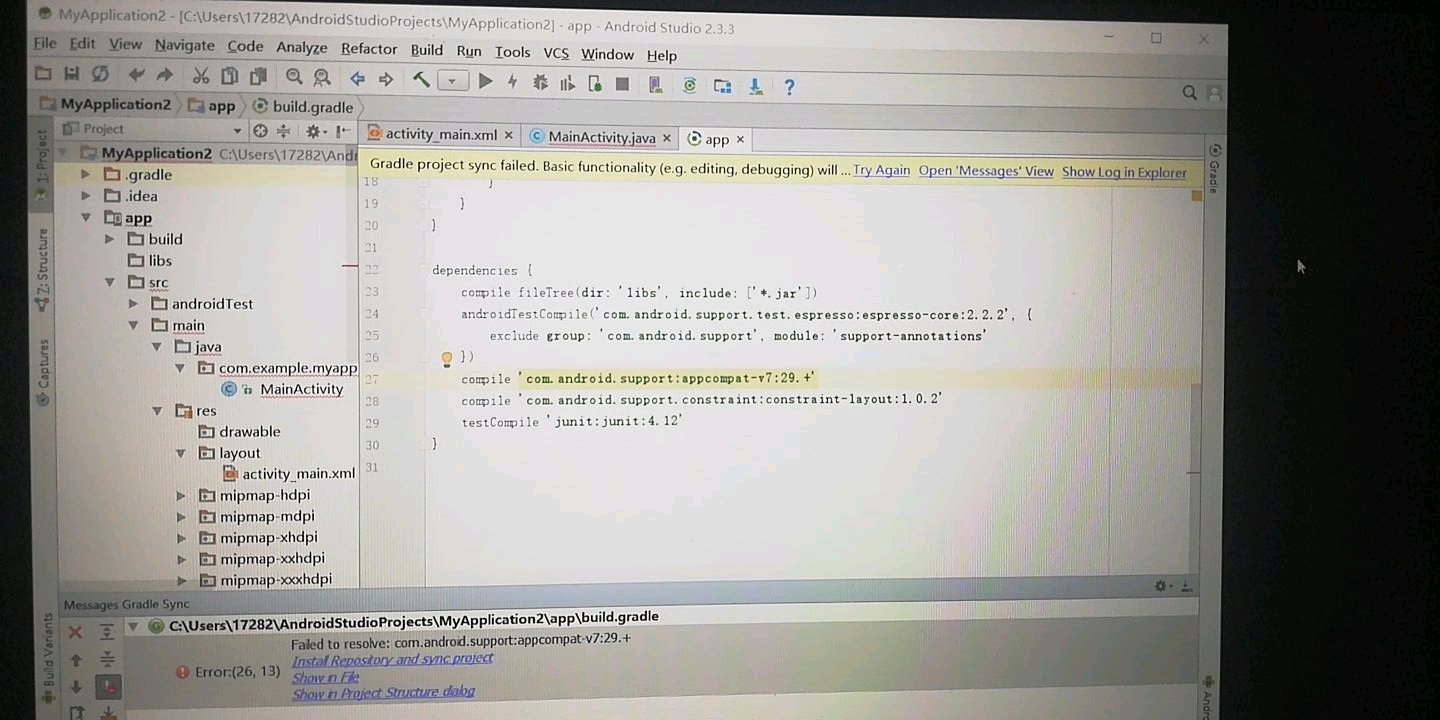Open the Refactor menu
Image resolution: width=1440 pixels, height=720 pixels.
coord(369,48)
